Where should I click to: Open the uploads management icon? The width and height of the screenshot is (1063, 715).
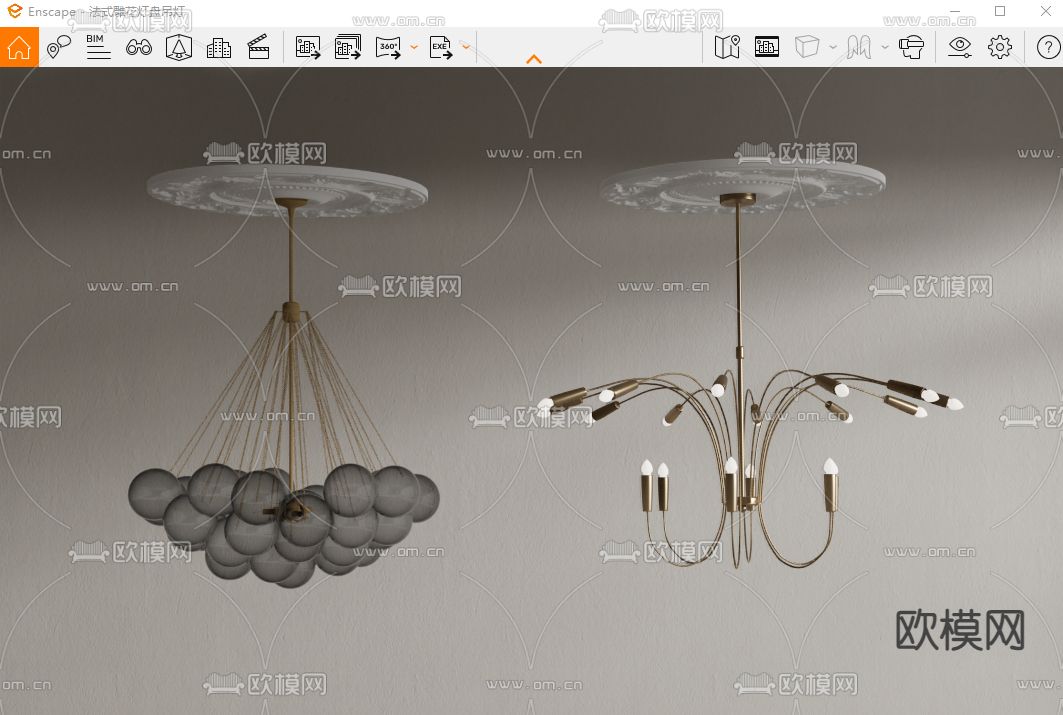coord(767,47)
